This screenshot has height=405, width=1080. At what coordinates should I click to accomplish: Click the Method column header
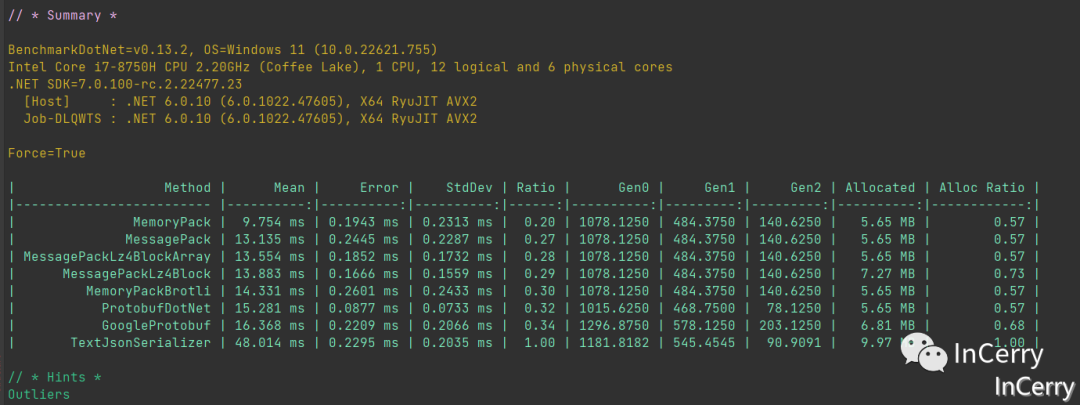tap(187, 188)
